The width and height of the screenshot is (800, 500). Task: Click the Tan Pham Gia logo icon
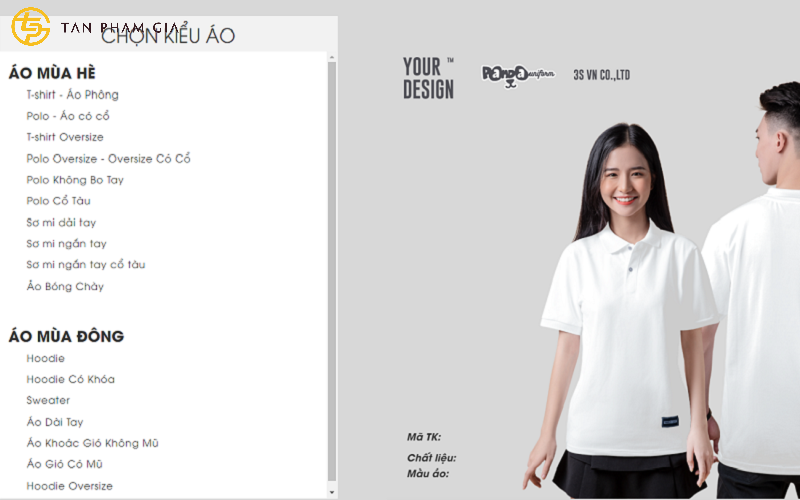coord(30,27)
